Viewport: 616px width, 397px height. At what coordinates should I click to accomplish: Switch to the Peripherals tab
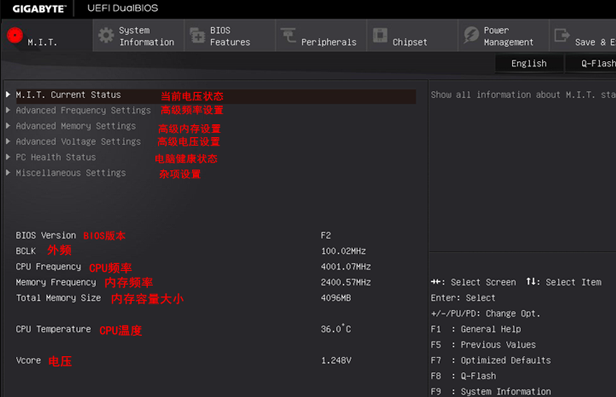[x=321, y=36]
